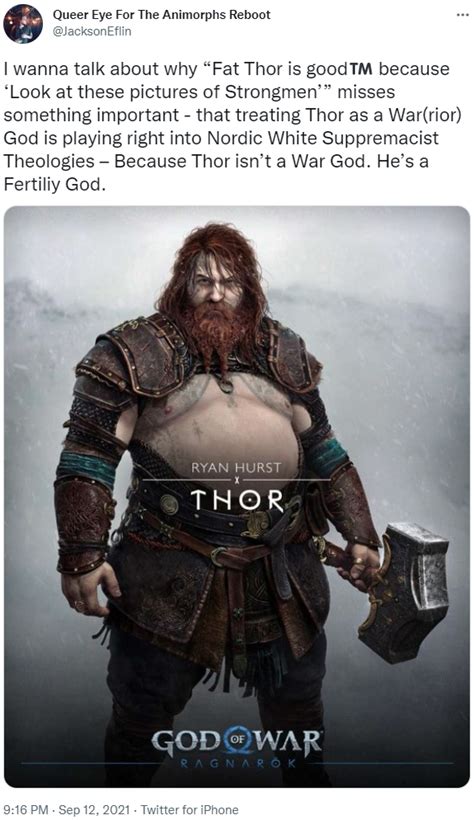Click the omega OF emblem in logo
The height and width of the screenshot is (820, 474).
[236, 741]
